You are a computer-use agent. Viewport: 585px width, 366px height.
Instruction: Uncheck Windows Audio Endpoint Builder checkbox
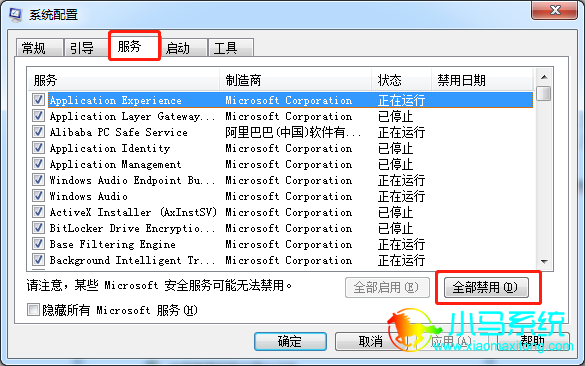tap(38, 180)
